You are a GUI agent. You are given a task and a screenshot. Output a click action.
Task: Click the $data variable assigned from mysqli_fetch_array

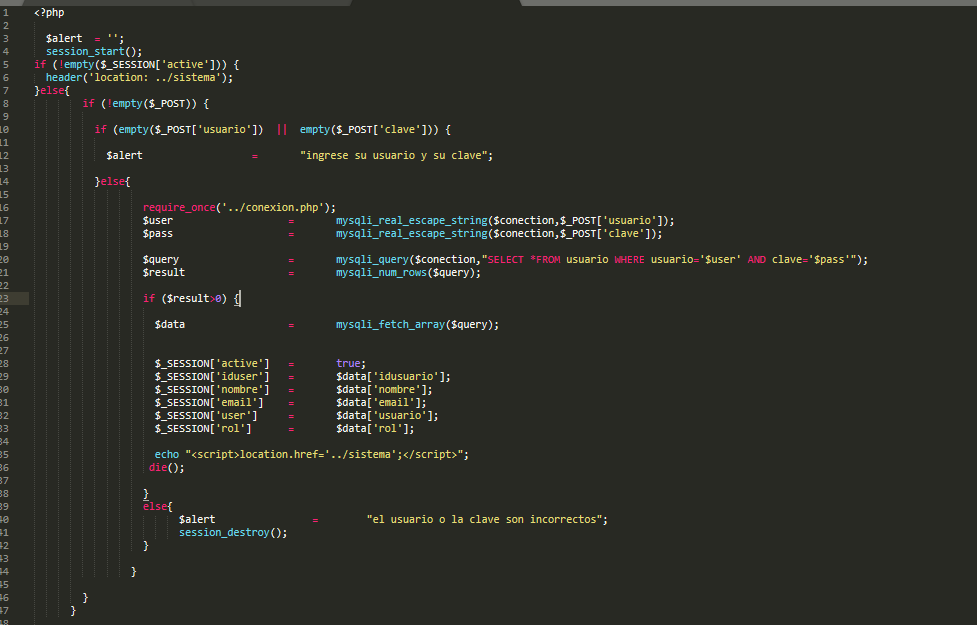169,325
